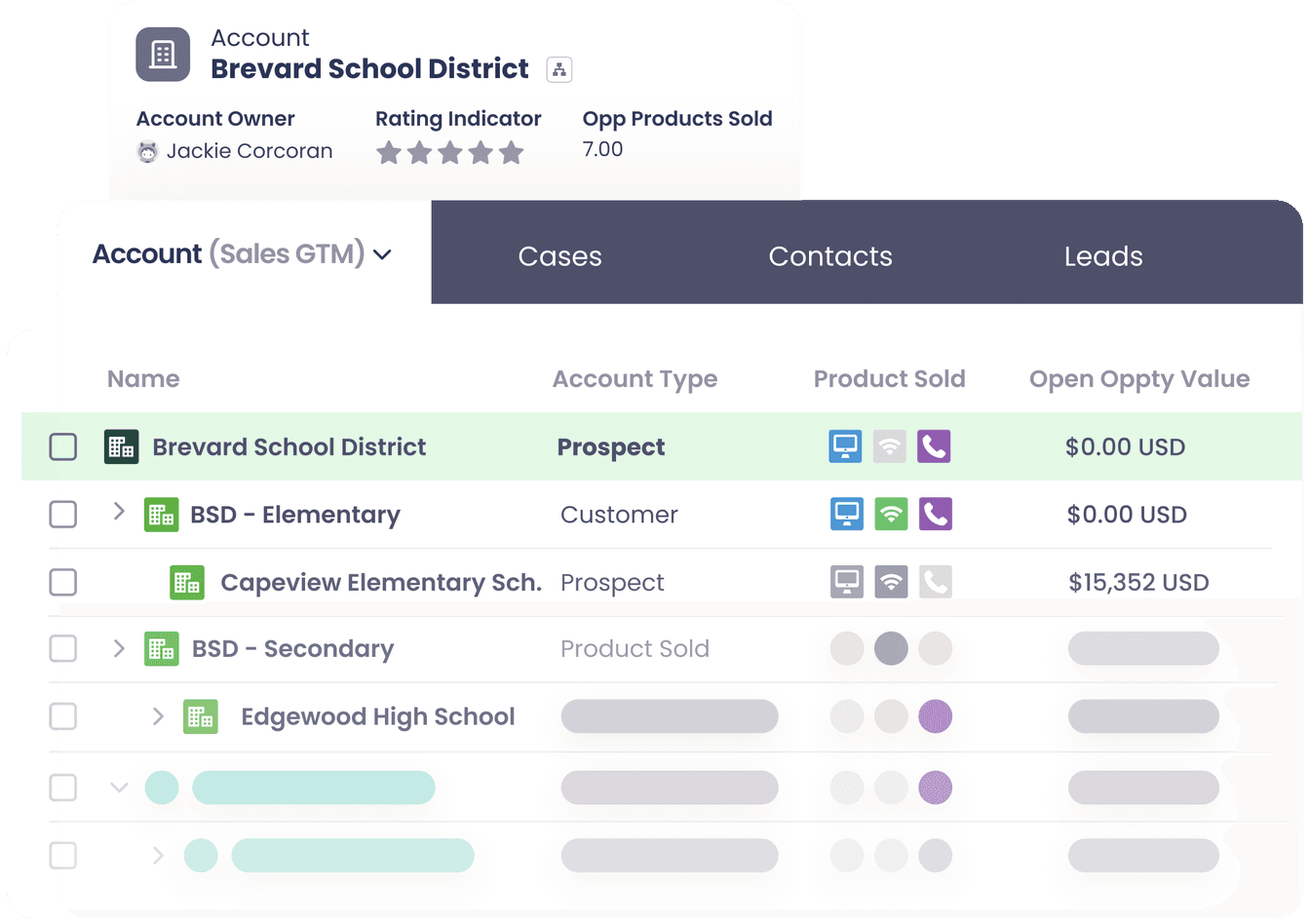Image resolution: width=1310 pixels, height=924 pixels.
Task: Click the Open Oppty Value column header
Action: pos(1138,379)
